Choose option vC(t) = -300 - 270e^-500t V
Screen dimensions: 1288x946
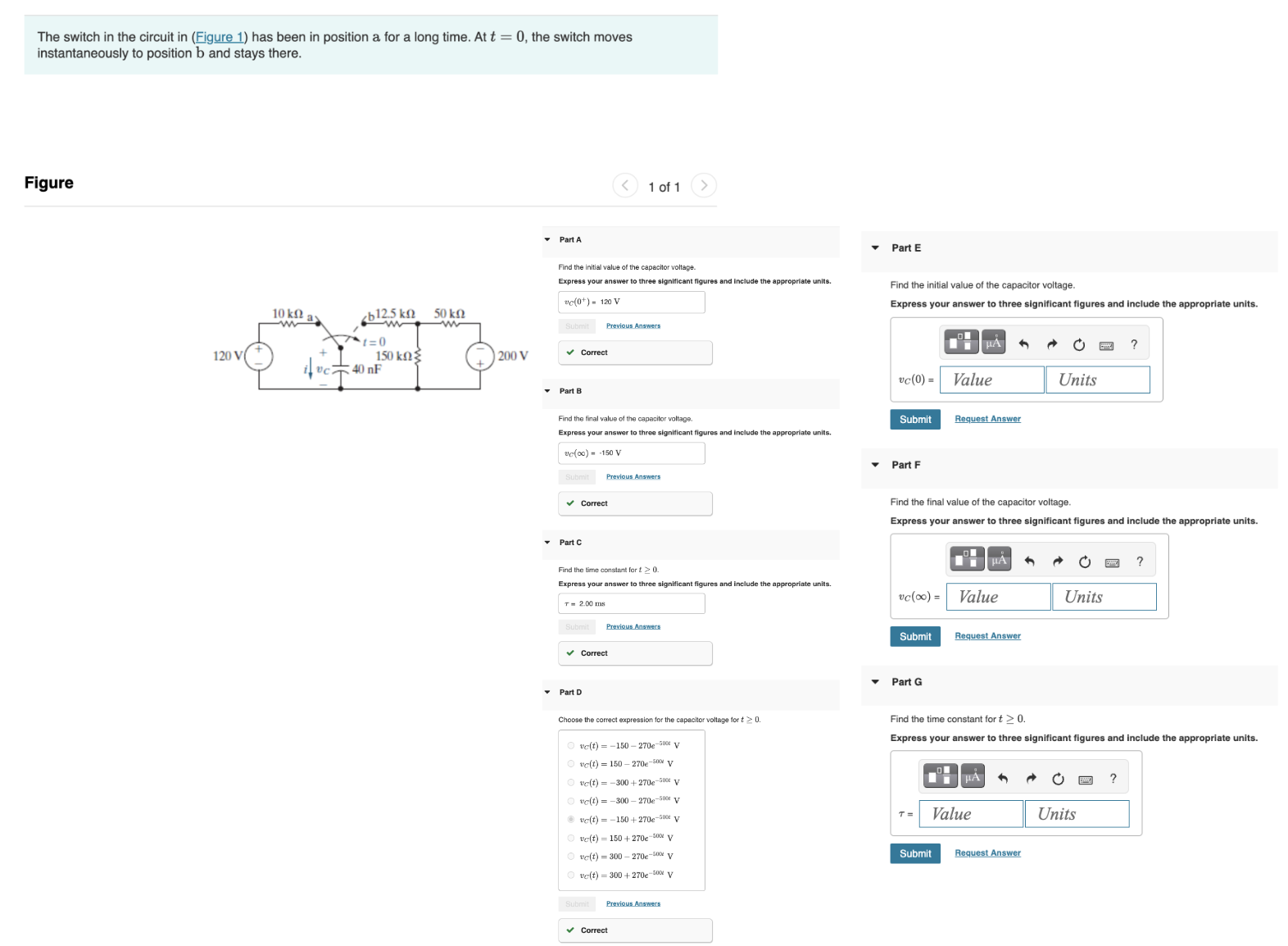pyautogui.click(x=571, y=801)
